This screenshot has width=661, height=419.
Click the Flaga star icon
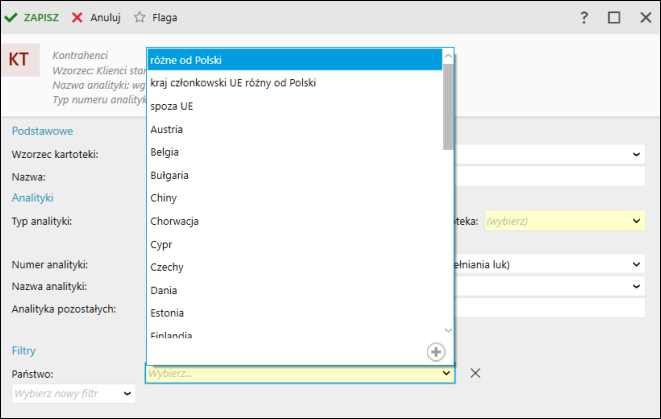click(x=140, y=17)
